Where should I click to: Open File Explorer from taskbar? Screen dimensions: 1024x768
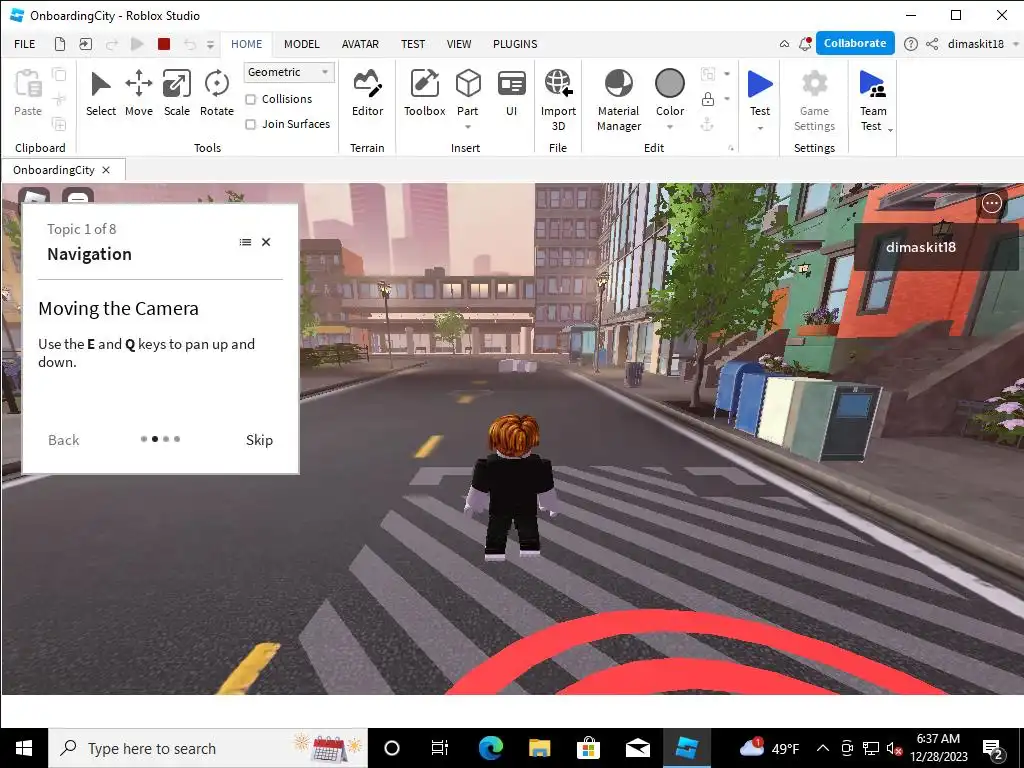[539, 748]
